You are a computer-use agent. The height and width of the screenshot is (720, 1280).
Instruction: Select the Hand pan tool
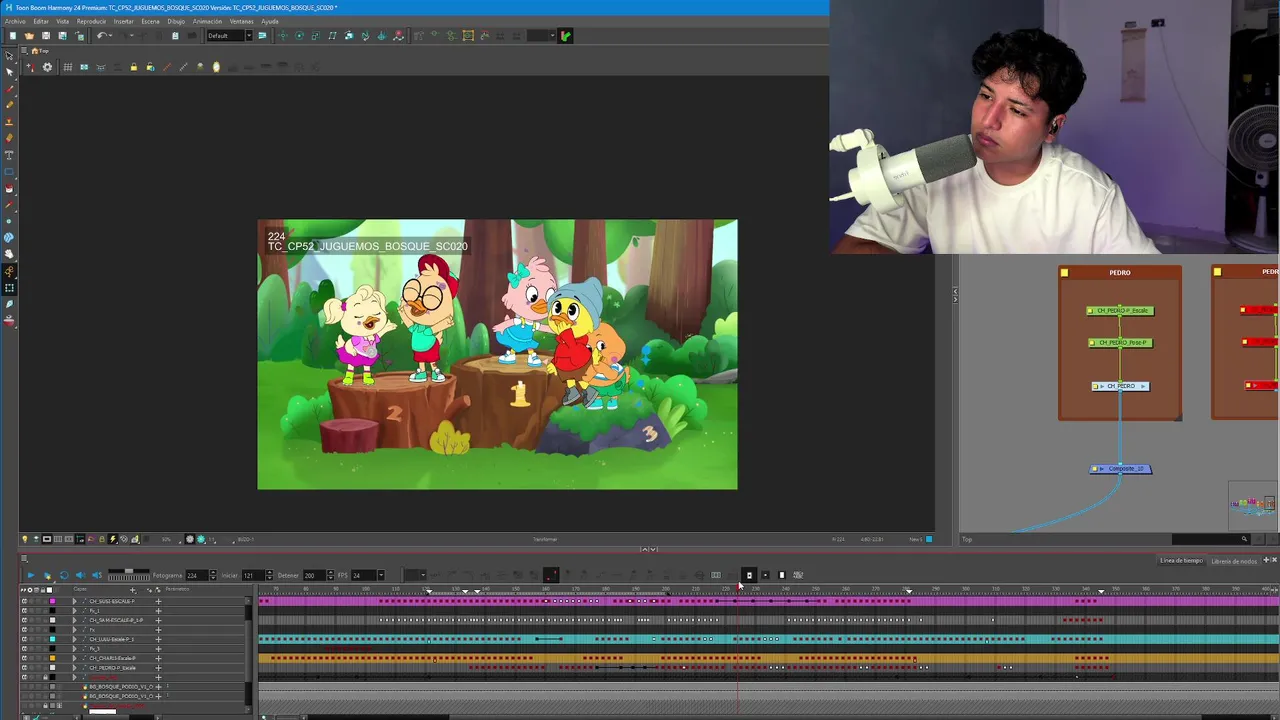(9, 254)
